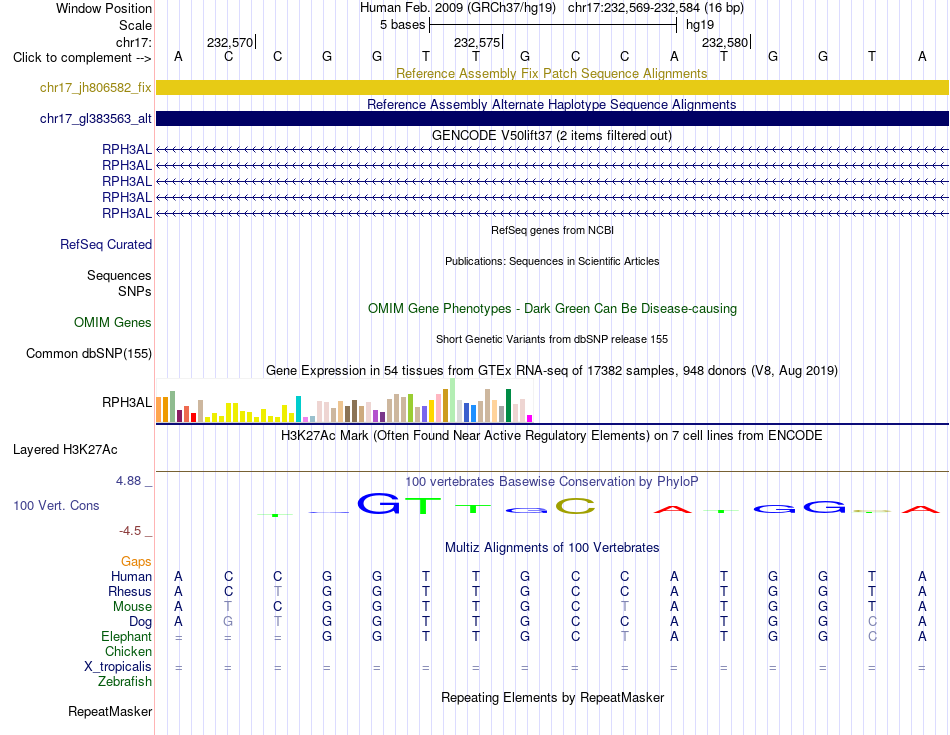Click the 232,580 position marker
The height and width of the screenshot is (735, 950).
(x=725, y=42)
